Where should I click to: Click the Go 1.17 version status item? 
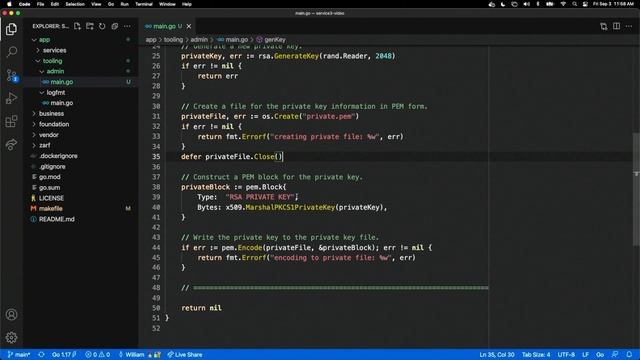pyautogui.click(x=64, y=355)
